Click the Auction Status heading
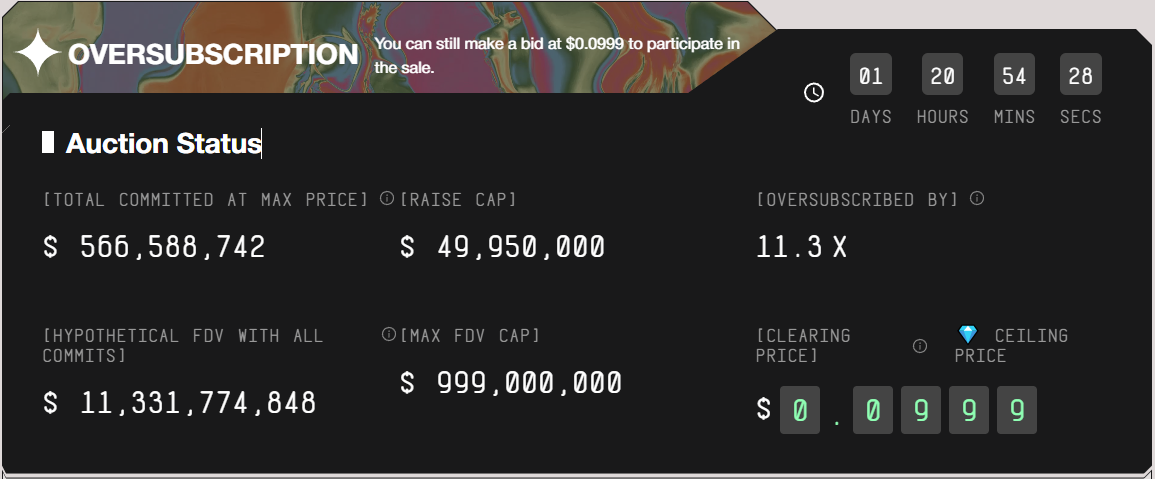 [x=163, y=143]
